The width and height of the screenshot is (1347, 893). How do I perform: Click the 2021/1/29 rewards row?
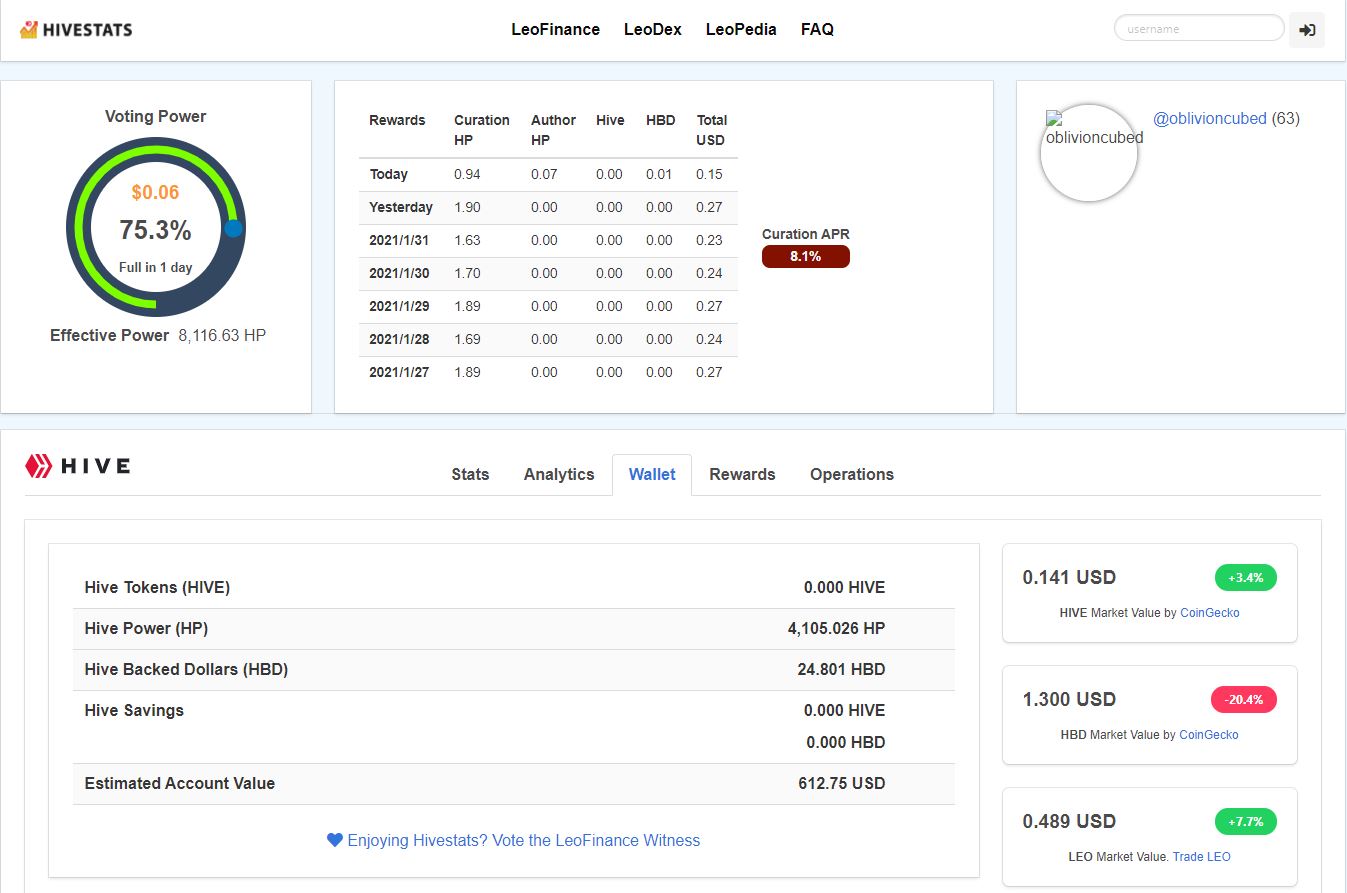[549, 306]
